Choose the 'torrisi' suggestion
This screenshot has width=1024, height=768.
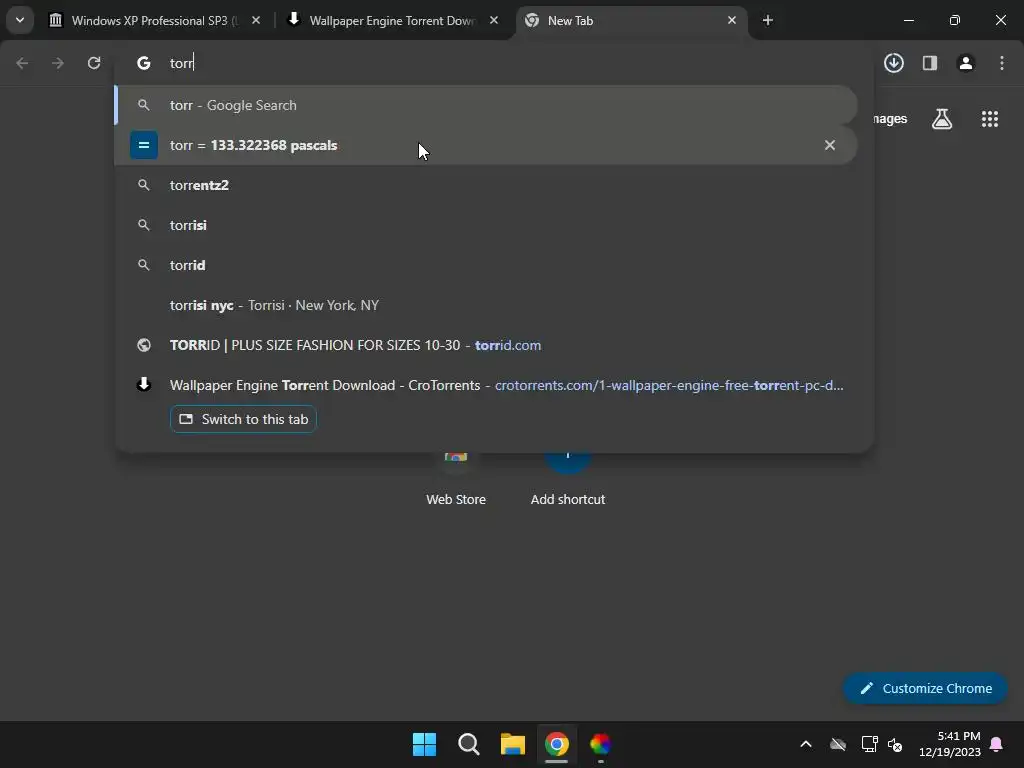[486, 225]
